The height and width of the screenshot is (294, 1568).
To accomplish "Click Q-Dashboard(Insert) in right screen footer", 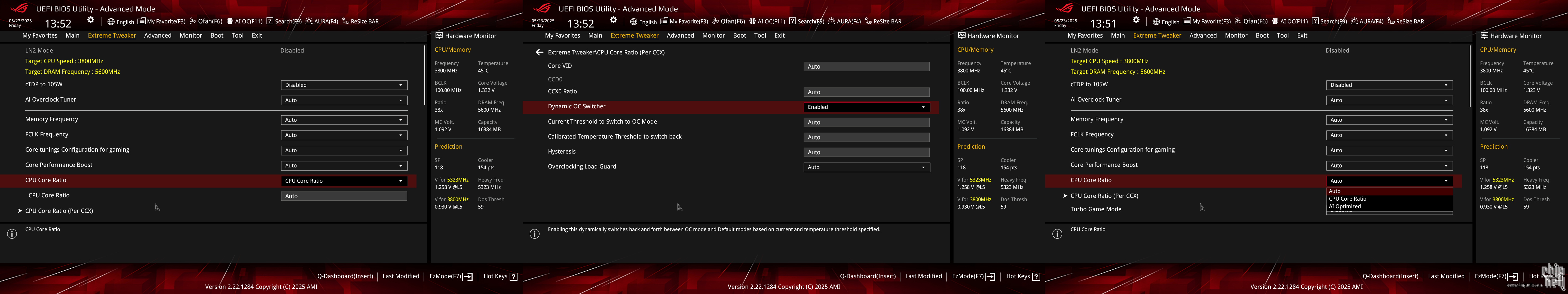I will tap(1390, 276).
